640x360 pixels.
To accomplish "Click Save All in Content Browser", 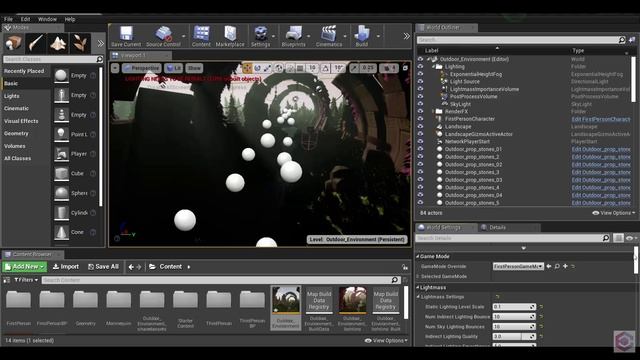I will [103, 267].
